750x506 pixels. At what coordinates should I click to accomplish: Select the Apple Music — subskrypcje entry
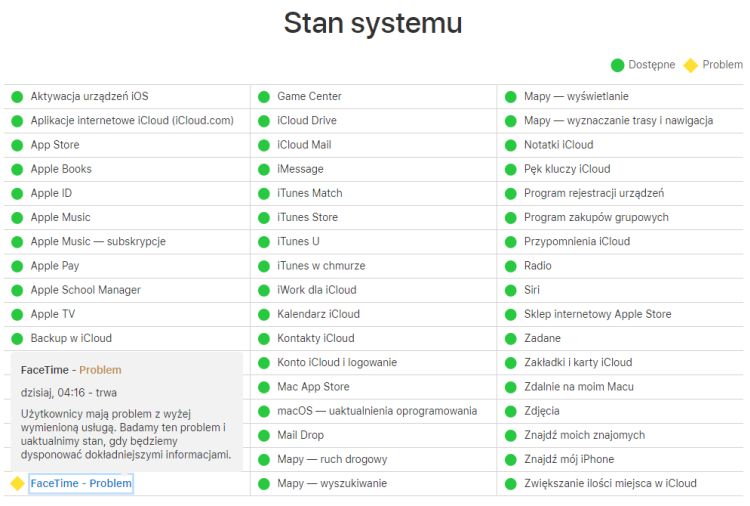tap(98, 242)
